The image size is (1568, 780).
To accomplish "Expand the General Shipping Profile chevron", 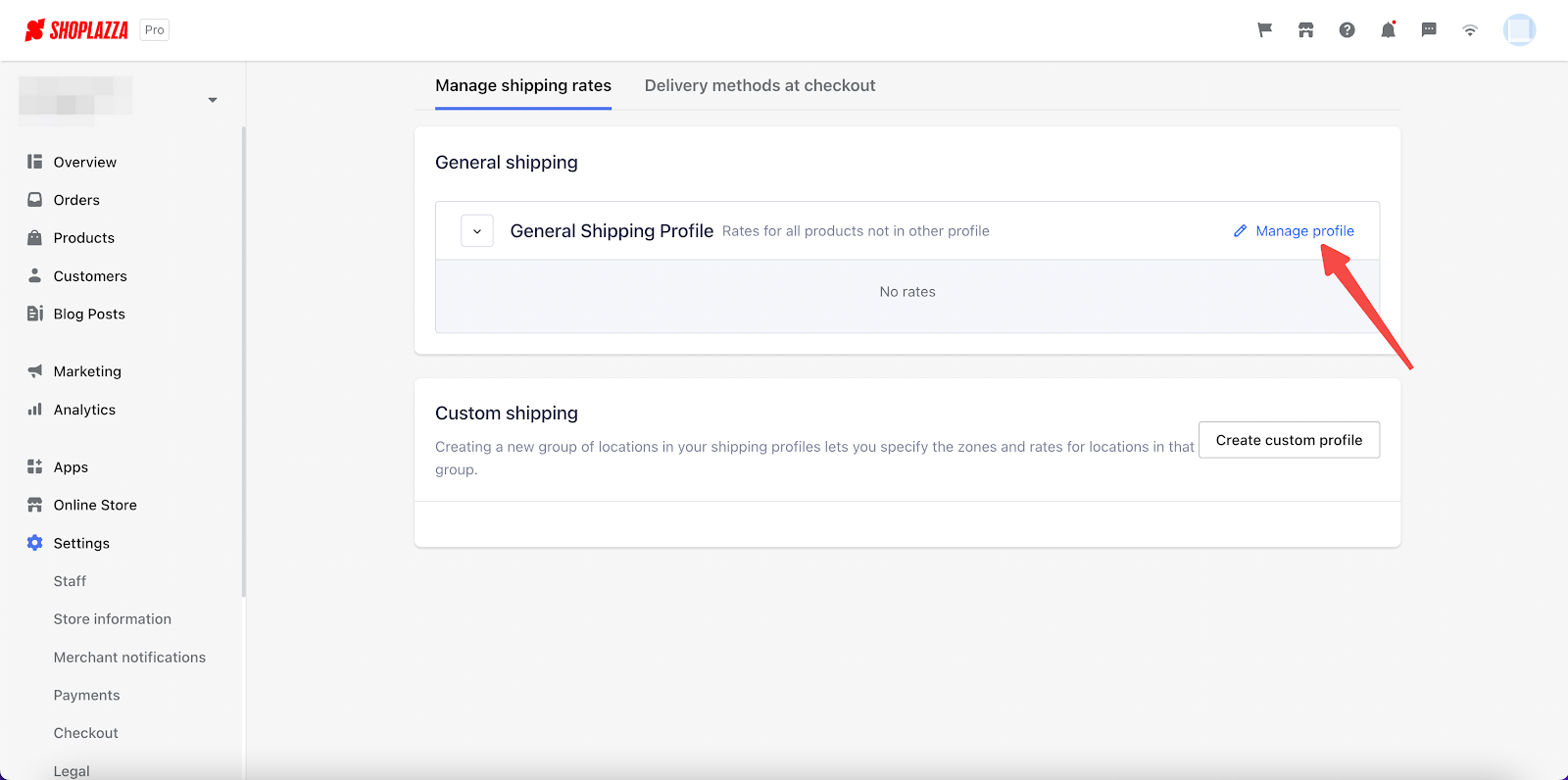I will (x=477, y=231).
